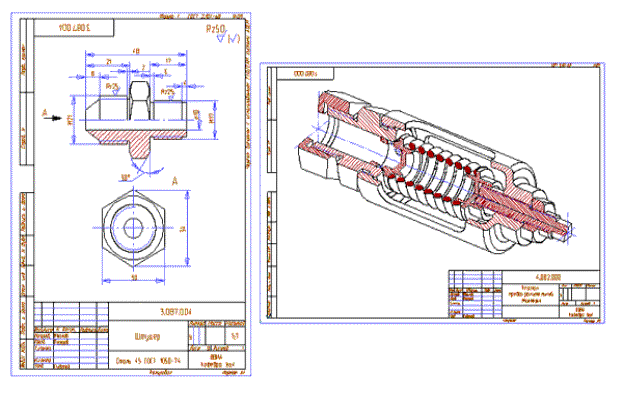Screen dimensions: 623x393
Task: Click the Rz25 roughness mark on right thread
Action: point(168,93)
